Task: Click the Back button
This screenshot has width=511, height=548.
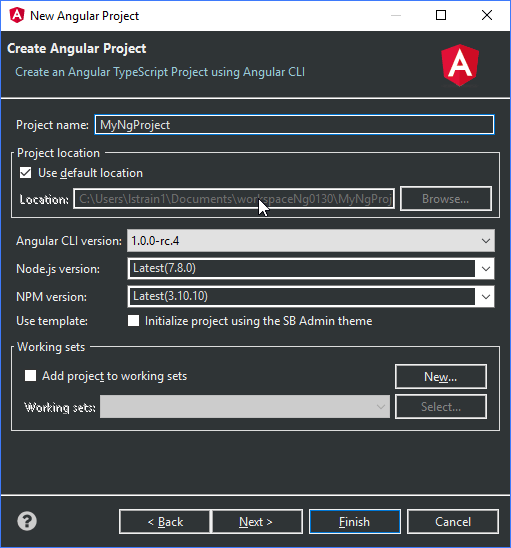Action: pos(165,521)
